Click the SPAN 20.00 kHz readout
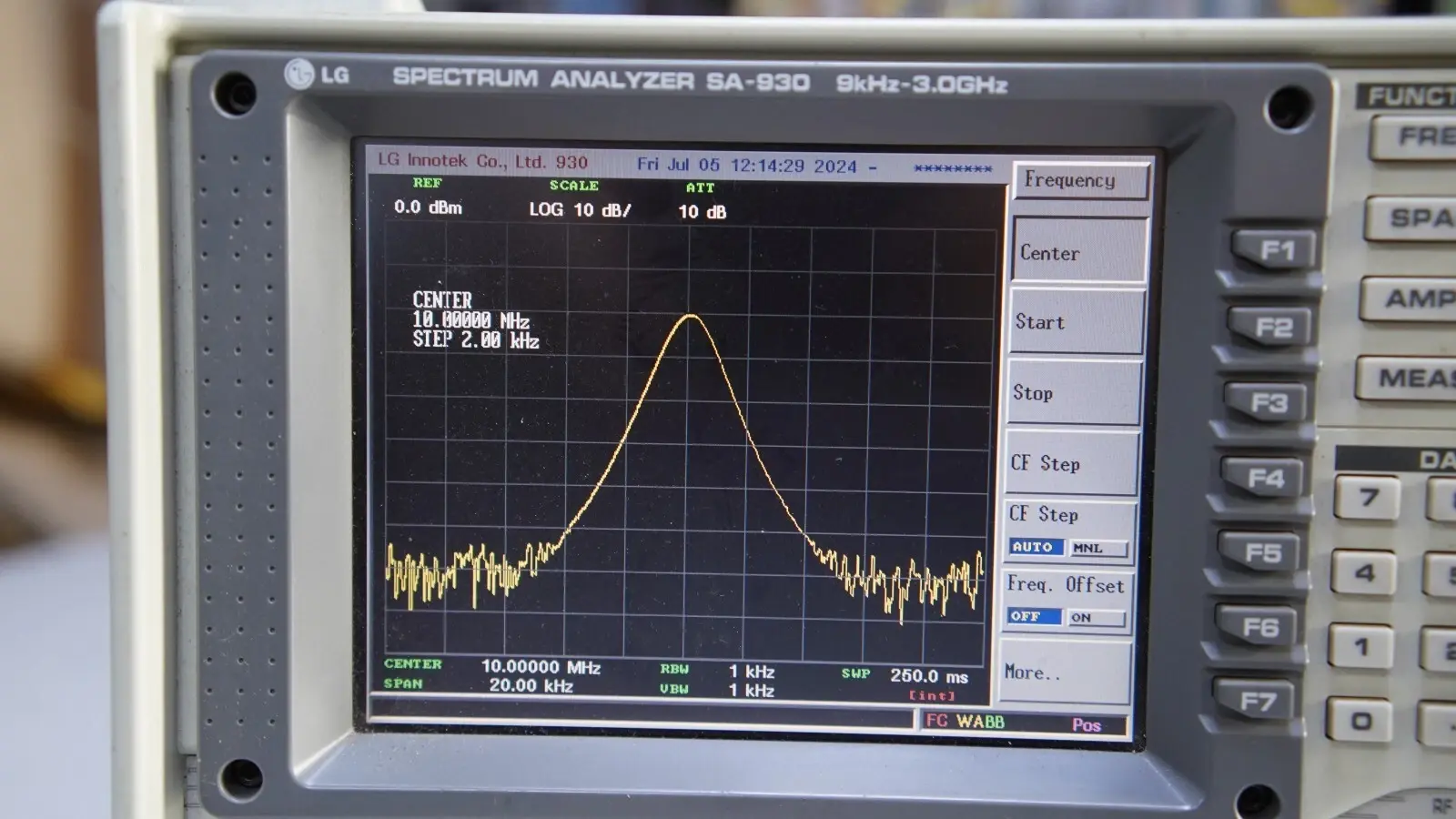The height and width of the screenshot is (819, 1456). click(x=479, y=685)
